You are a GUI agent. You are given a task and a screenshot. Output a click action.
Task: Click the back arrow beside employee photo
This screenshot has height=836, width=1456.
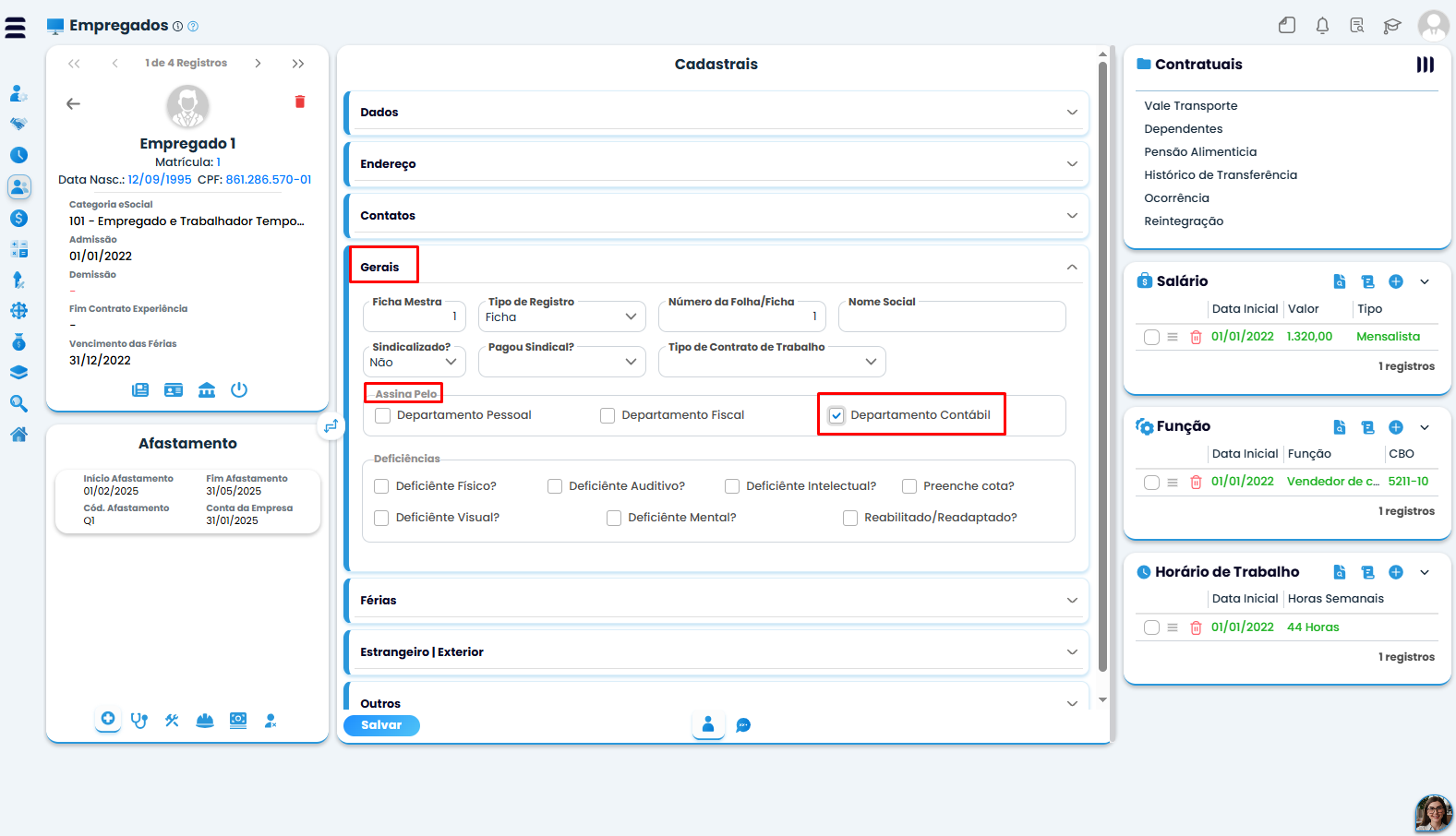pos(74,104)
